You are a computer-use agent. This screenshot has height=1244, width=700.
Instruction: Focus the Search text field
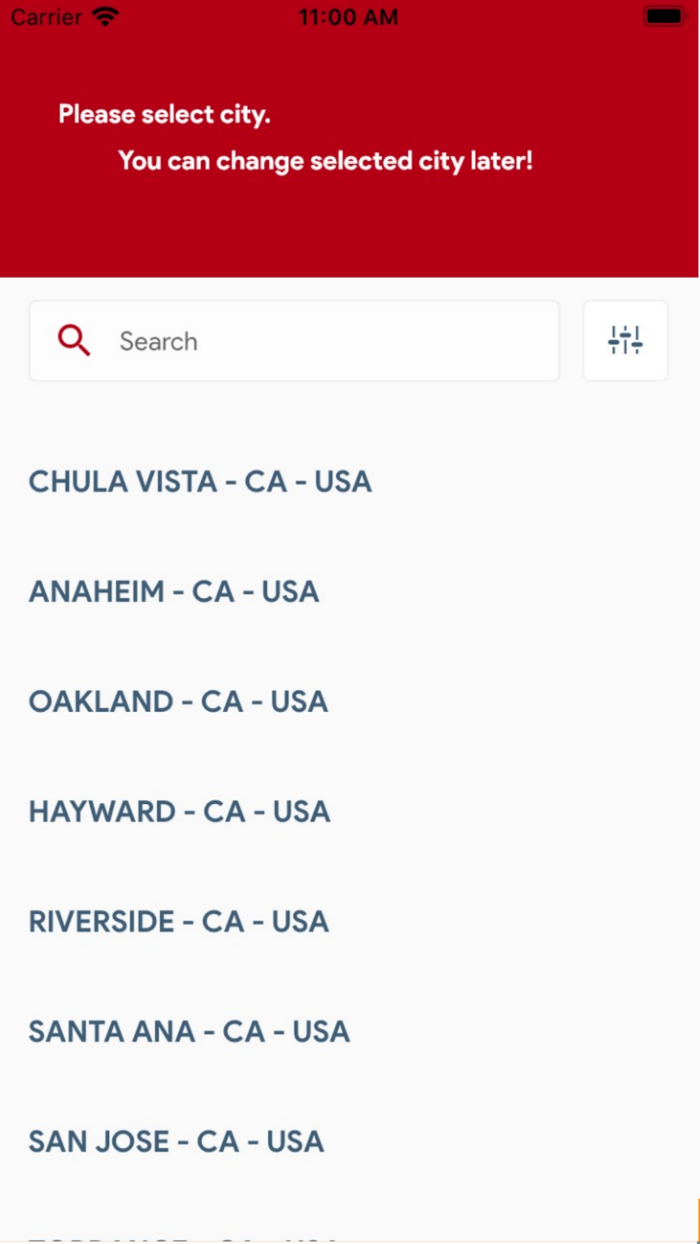coord(330,341)
